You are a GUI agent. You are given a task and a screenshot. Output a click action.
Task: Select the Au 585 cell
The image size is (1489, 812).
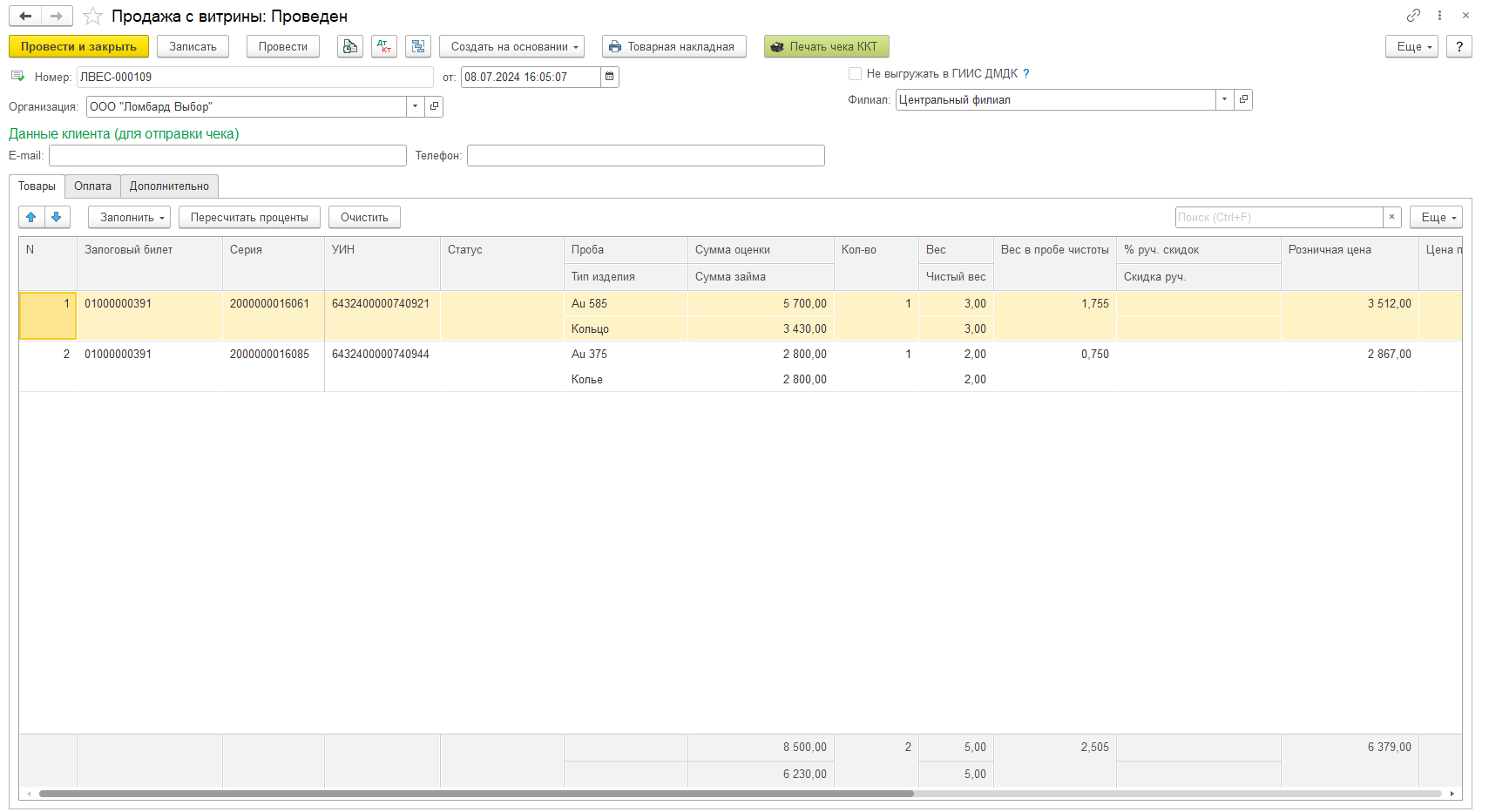click(x=626, y=303)
